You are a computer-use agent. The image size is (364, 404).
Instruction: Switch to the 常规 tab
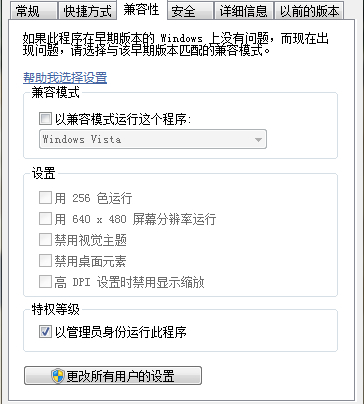(33, 11)
